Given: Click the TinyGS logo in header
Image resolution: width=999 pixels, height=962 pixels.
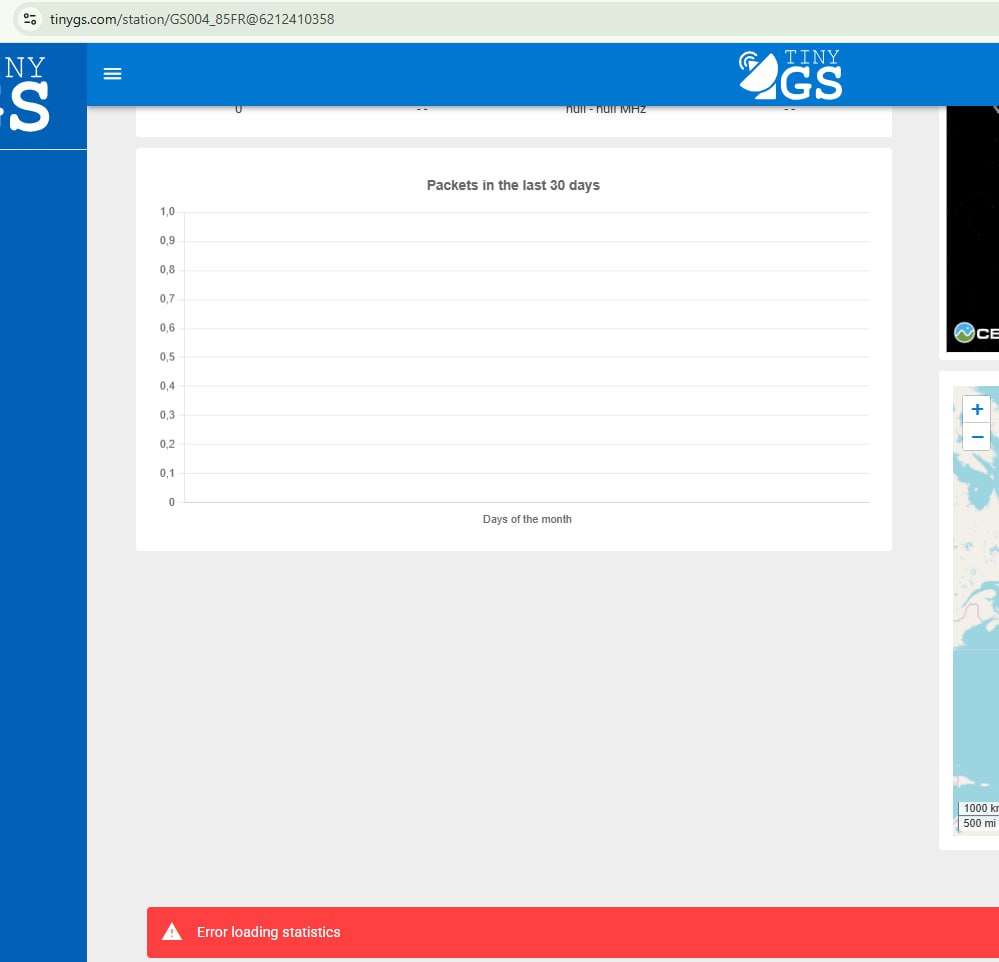Looking at the screenshot, I should (x=790, y=75).
